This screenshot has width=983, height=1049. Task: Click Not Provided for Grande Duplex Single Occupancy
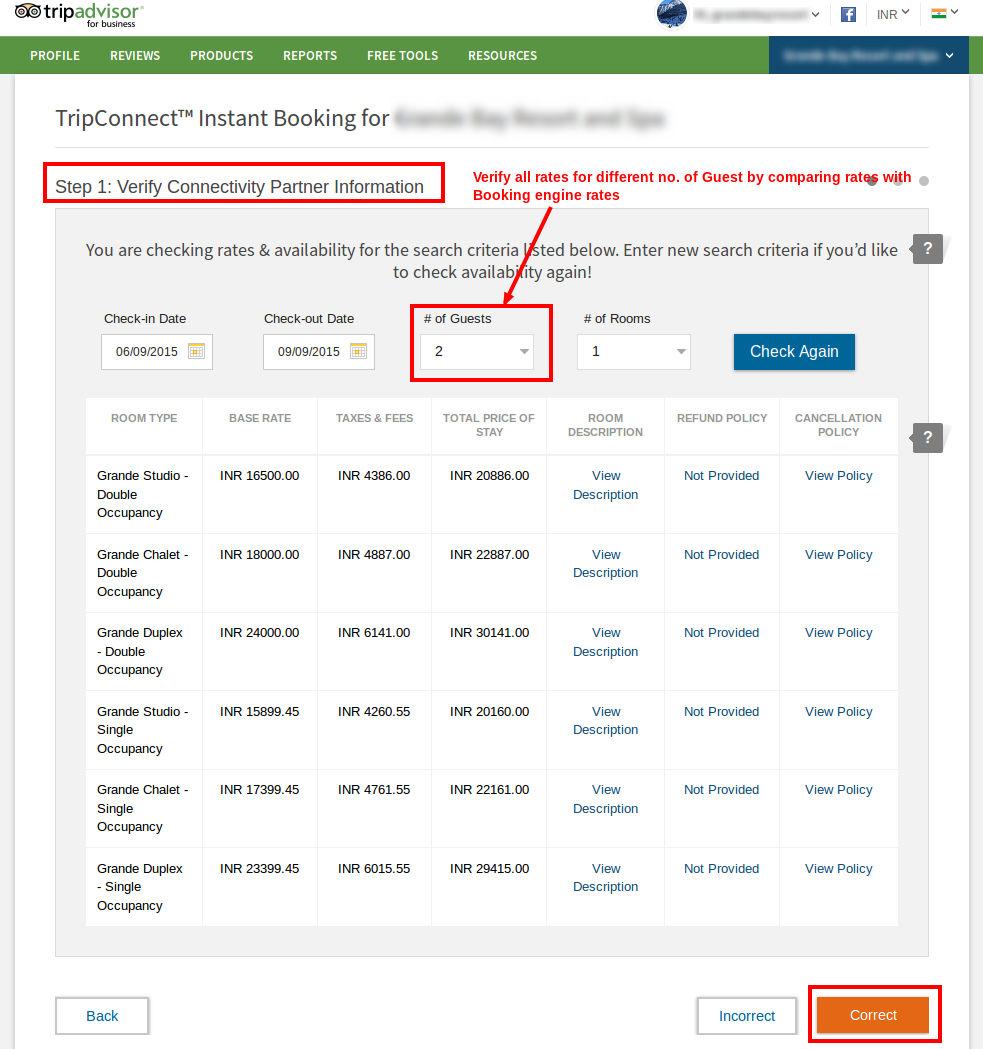(721, 868)
